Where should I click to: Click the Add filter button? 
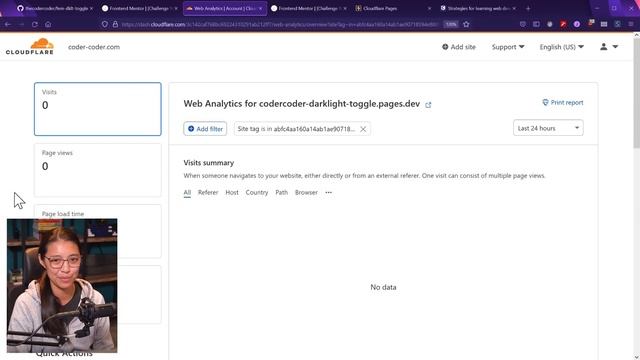click(x=205, y=129)
